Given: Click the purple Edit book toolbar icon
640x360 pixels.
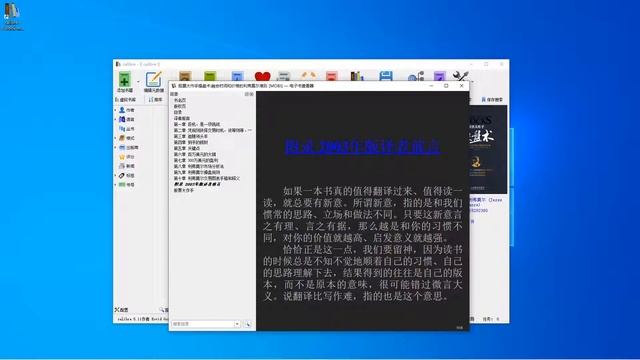Looking at the screenshot, I should tap(440, 76).
